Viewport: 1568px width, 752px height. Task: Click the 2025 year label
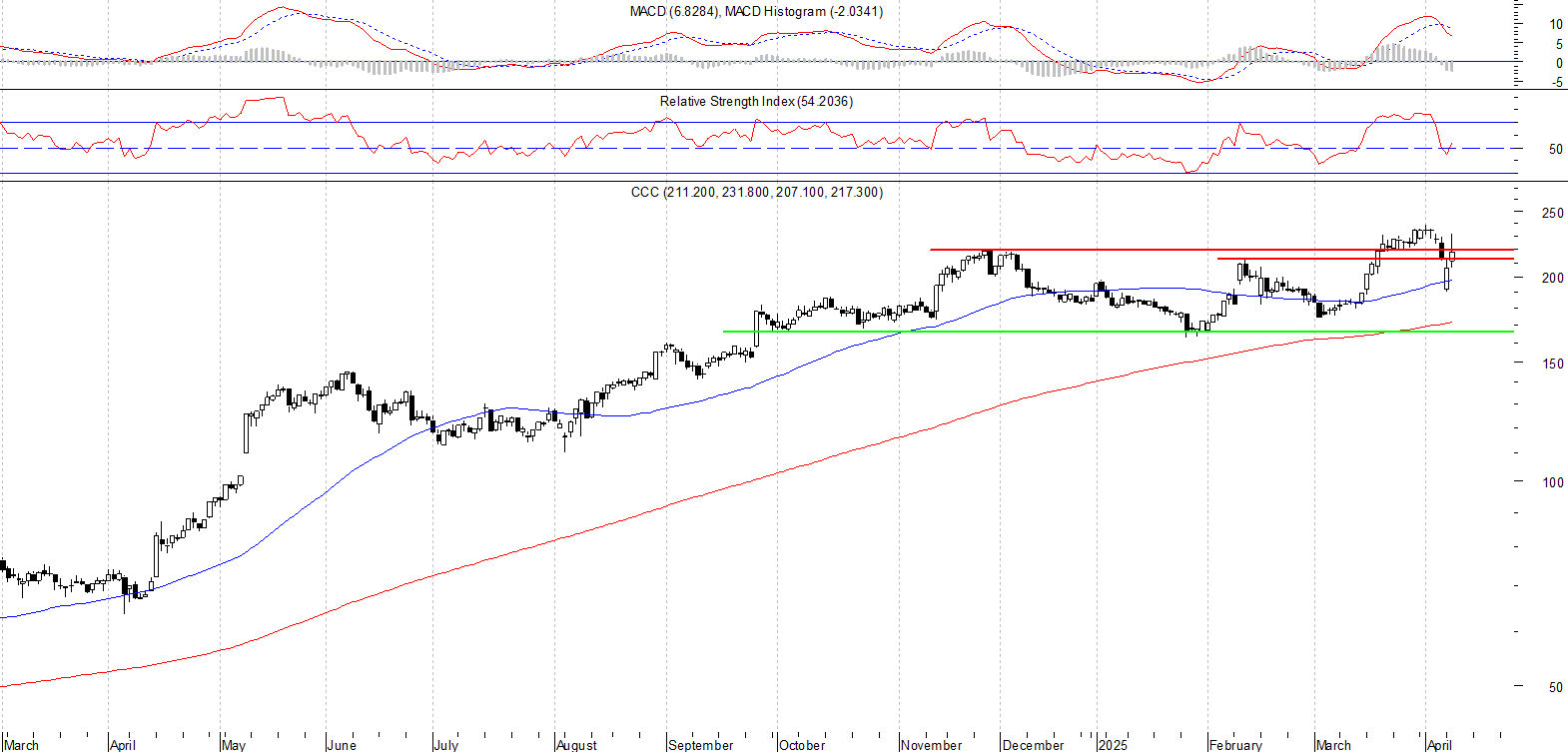[x=1113, y=745]
